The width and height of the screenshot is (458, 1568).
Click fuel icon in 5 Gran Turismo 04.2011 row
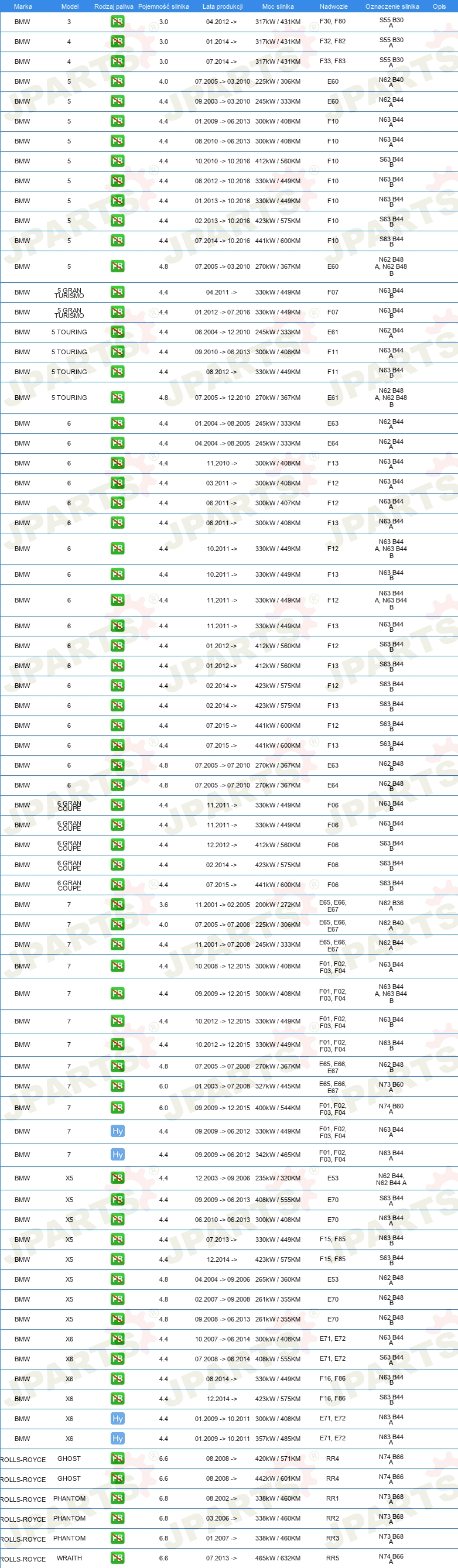118,293
